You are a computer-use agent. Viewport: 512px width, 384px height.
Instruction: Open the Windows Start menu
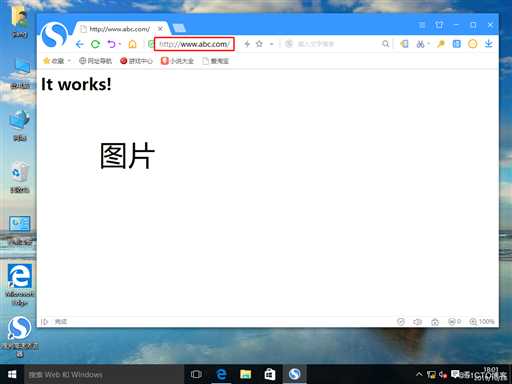coord(12,374)
